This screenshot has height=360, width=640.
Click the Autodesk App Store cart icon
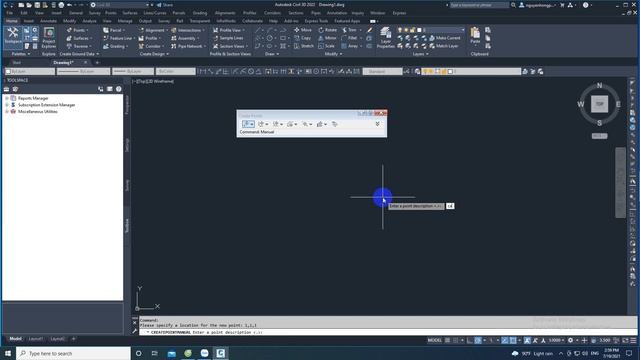pos(562,5)
